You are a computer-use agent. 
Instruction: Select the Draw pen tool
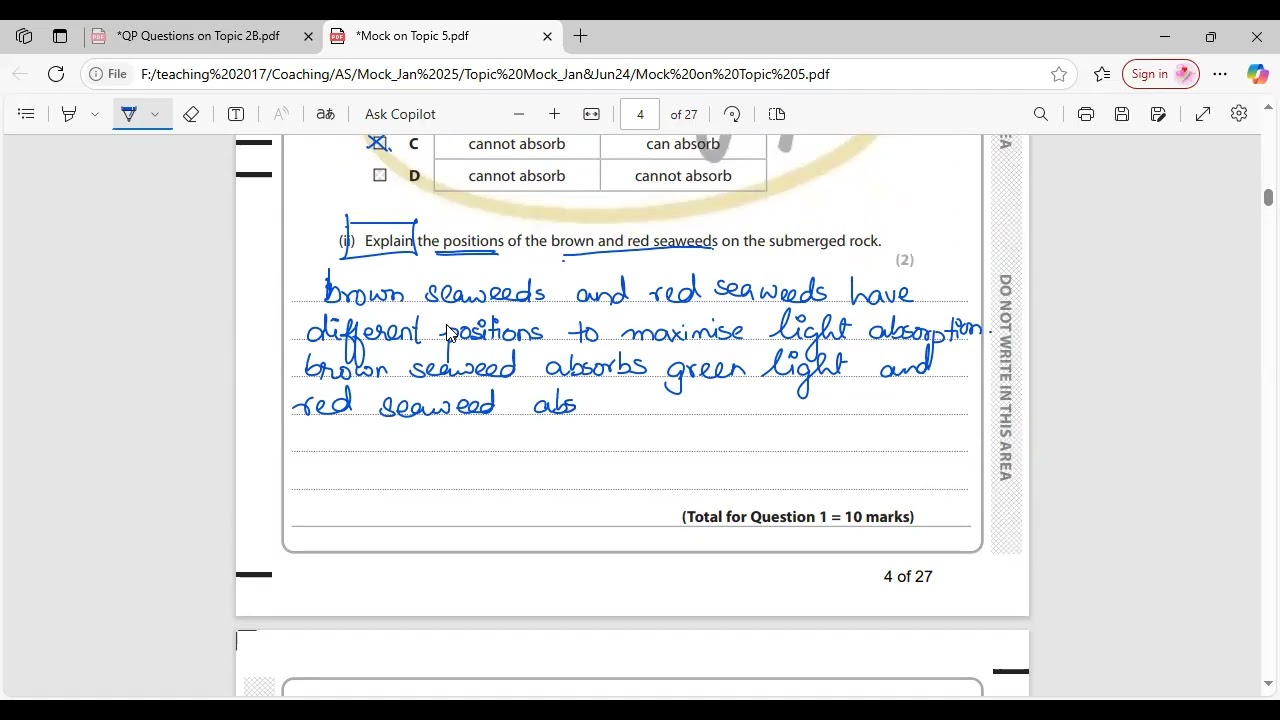tap(129, 114)
